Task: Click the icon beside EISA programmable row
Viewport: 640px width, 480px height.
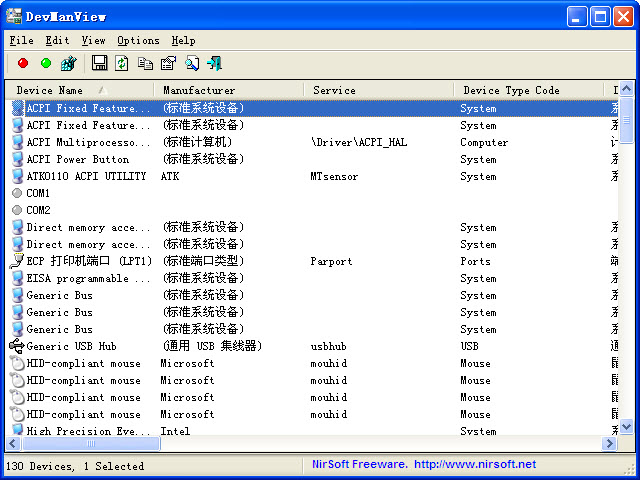Action: [x=17, y=278]
